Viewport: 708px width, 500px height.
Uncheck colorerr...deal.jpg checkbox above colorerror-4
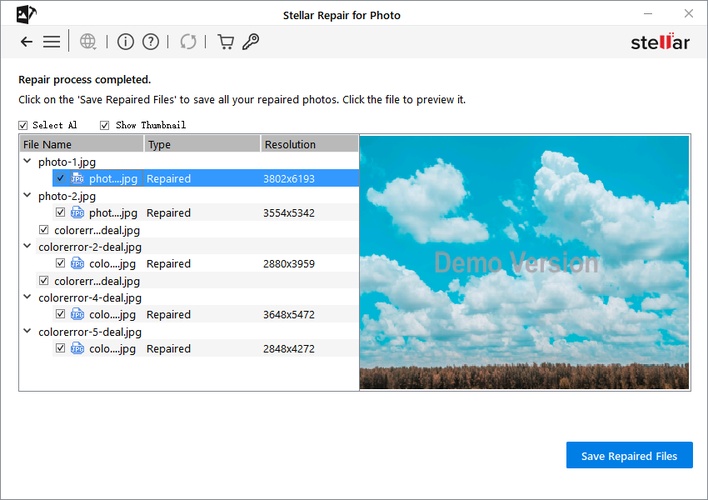click(x=44, y=280)
